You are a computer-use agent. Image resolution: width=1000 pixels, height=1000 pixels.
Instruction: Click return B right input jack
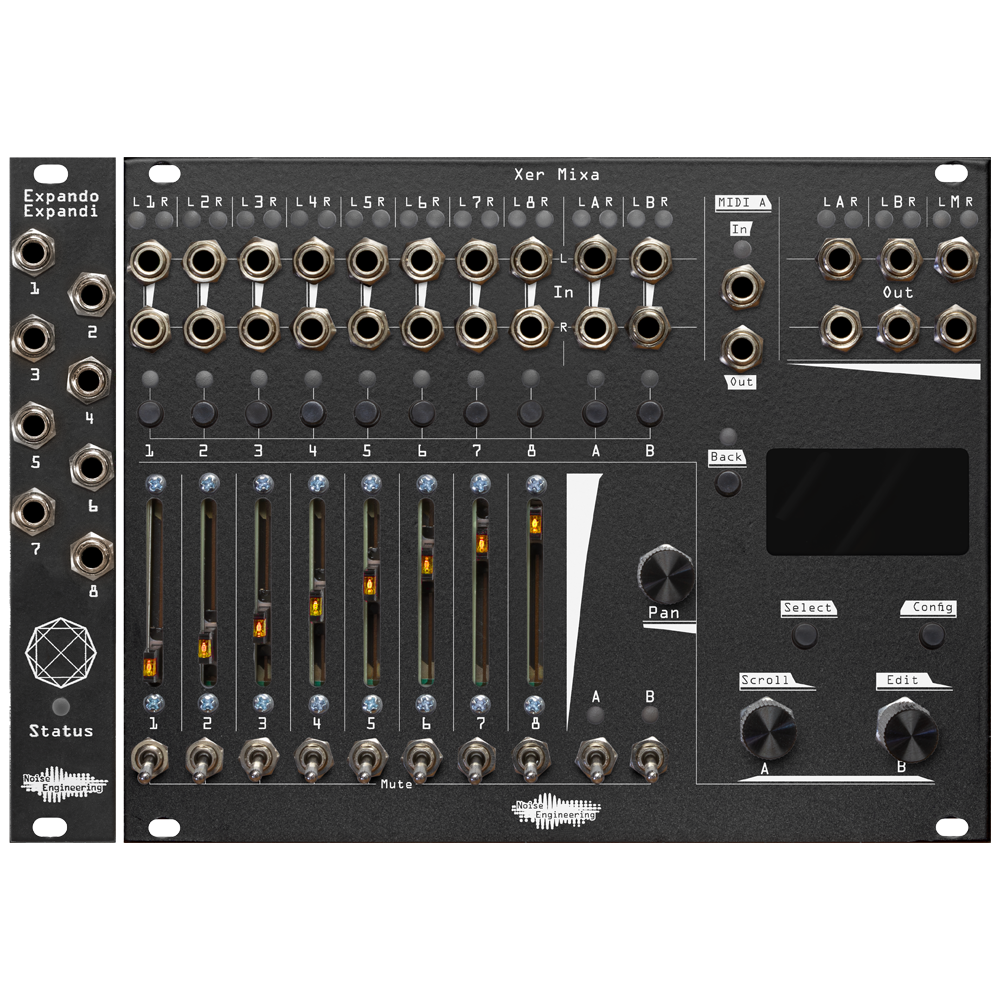649,327
